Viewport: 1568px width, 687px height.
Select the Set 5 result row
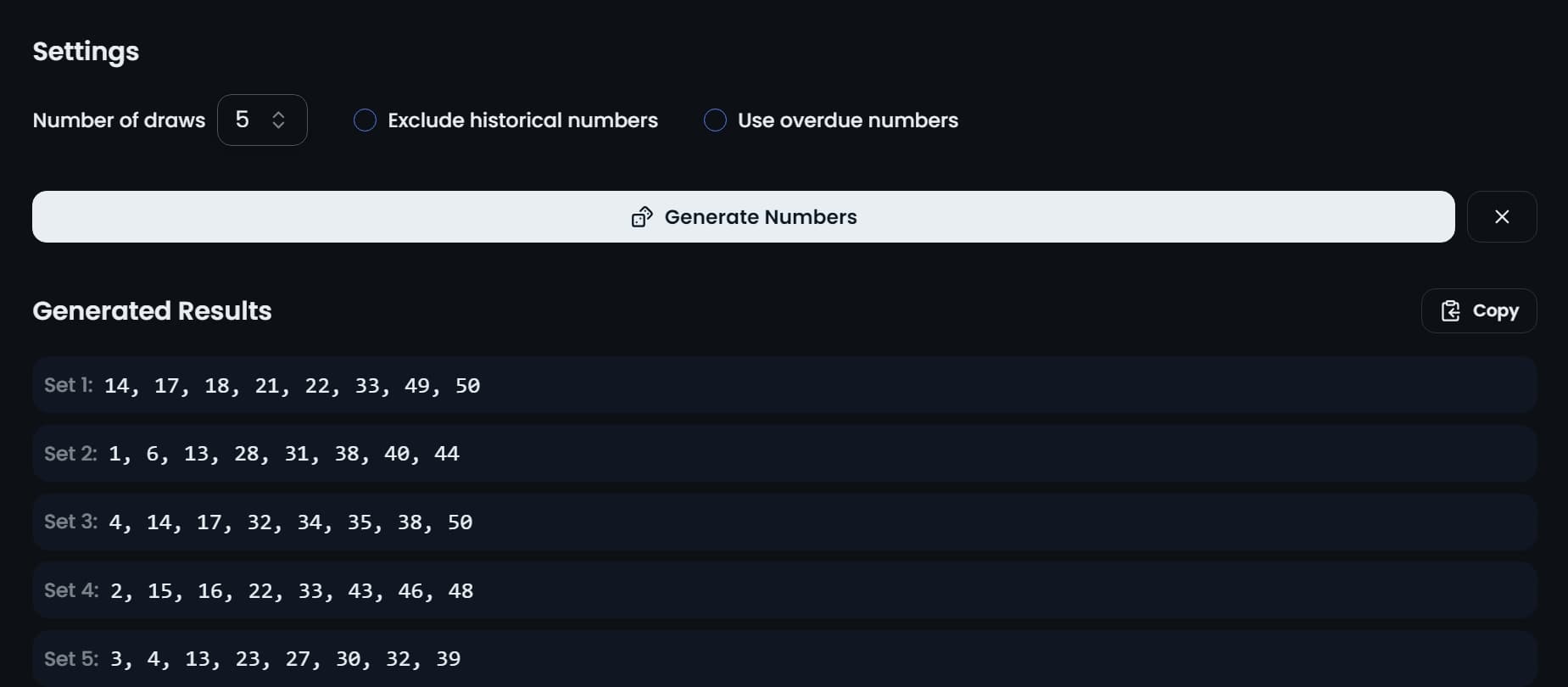point(784,658)
